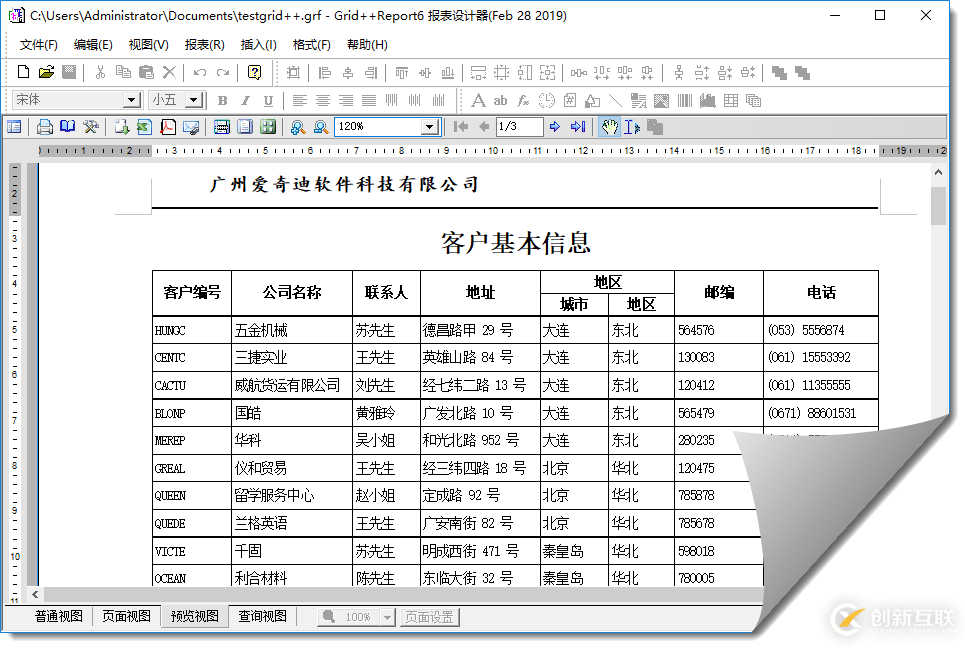Image resolution: width=965 pixels, height=648 pixels.
Task: Click the Zoom In magnifier icon
Action: click(x=297, y=126)
